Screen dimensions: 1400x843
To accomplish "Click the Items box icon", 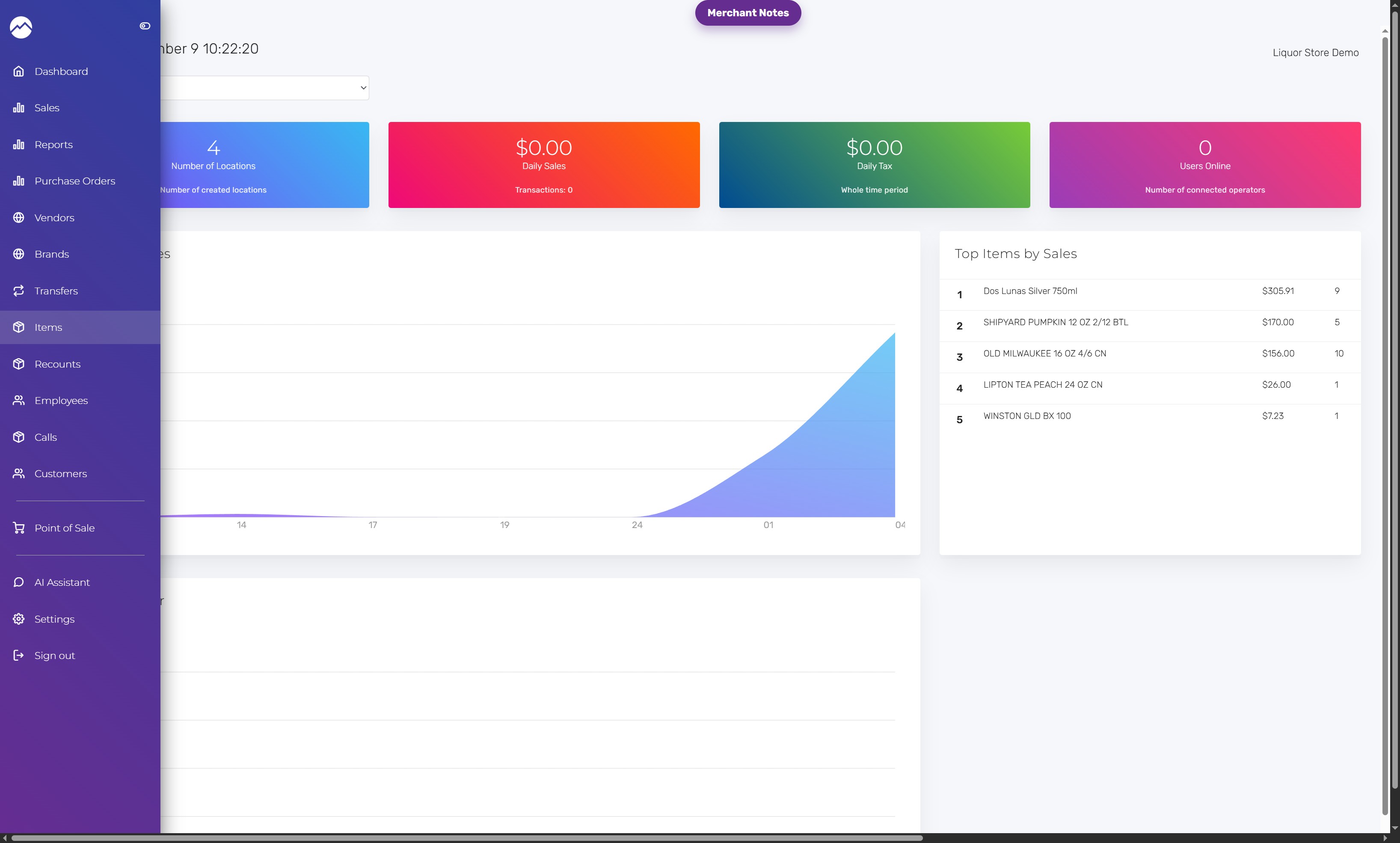I will click(19, 327).
